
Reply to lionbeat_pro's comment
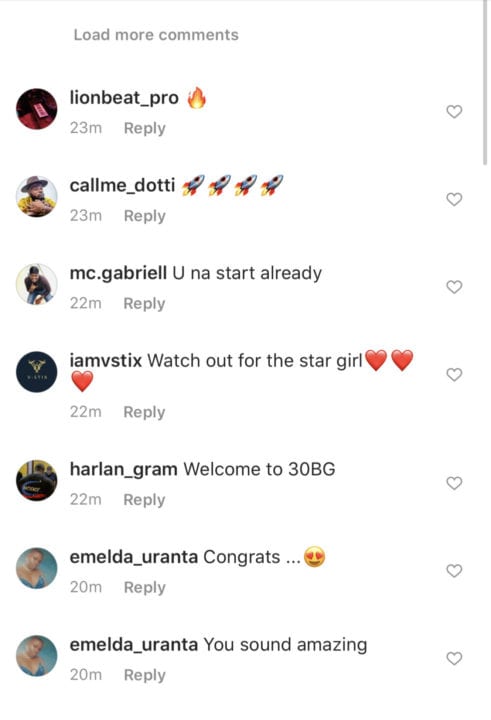tap(145, 128)
